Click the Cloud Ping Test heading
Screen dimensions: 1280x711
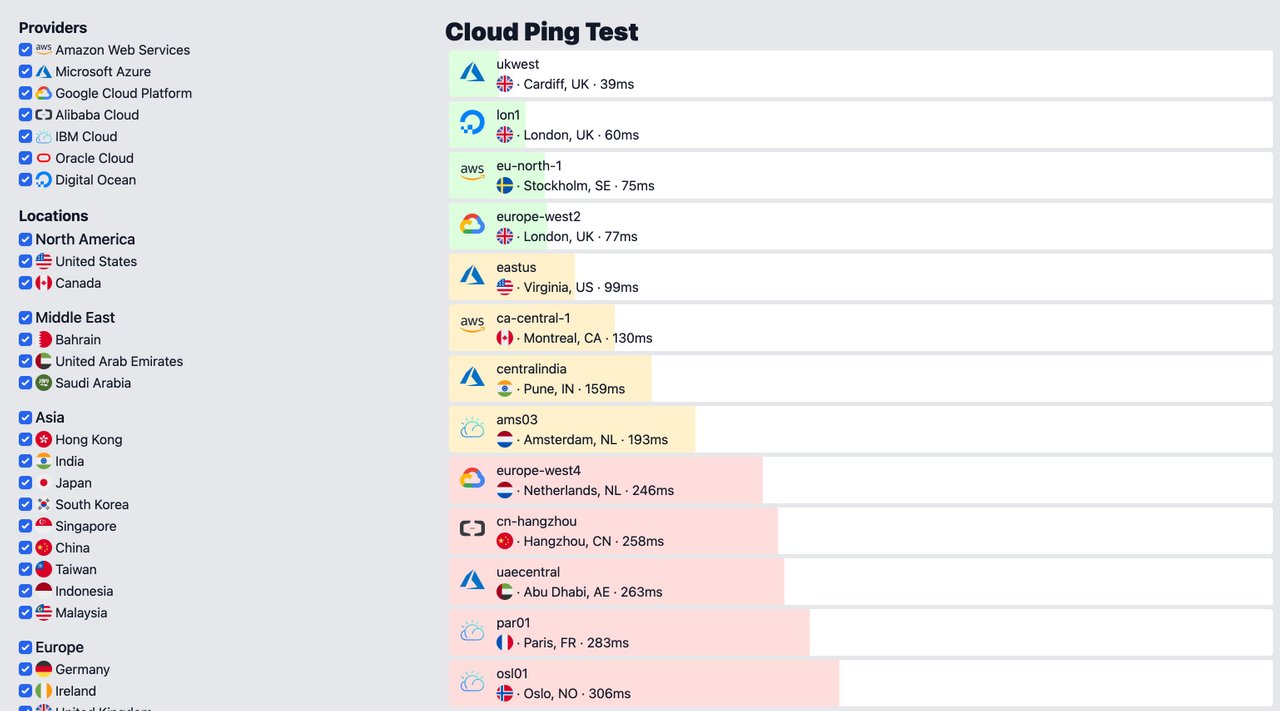click(542, 32)
